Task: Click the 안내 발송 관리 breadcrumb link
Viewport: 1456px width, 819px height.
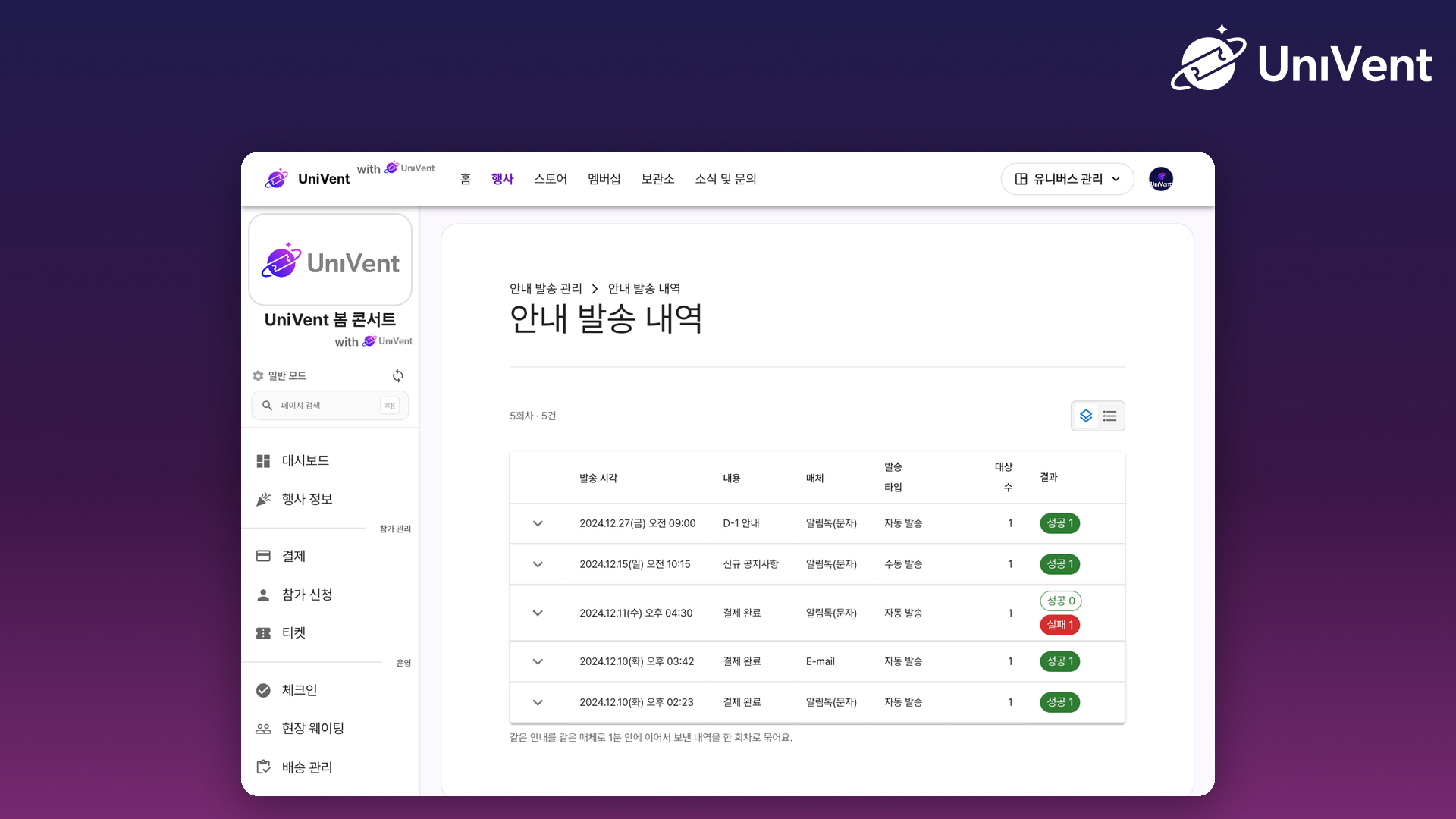Action: coord(546,289)
